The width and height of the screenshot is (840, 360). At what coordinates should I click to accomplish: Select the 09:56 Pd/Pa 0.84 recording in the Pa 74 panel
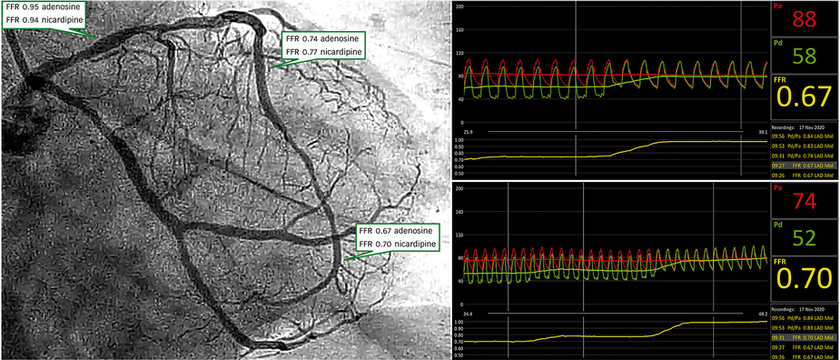click(802, 318)
